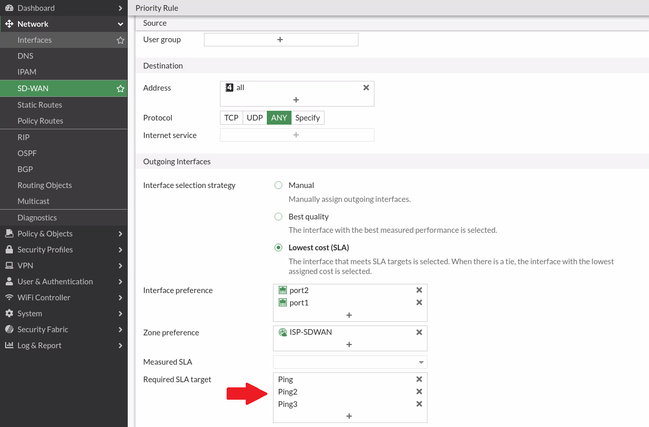Expand the VPN menu chevron
This screenshot has height=427, width=649.
120,266
